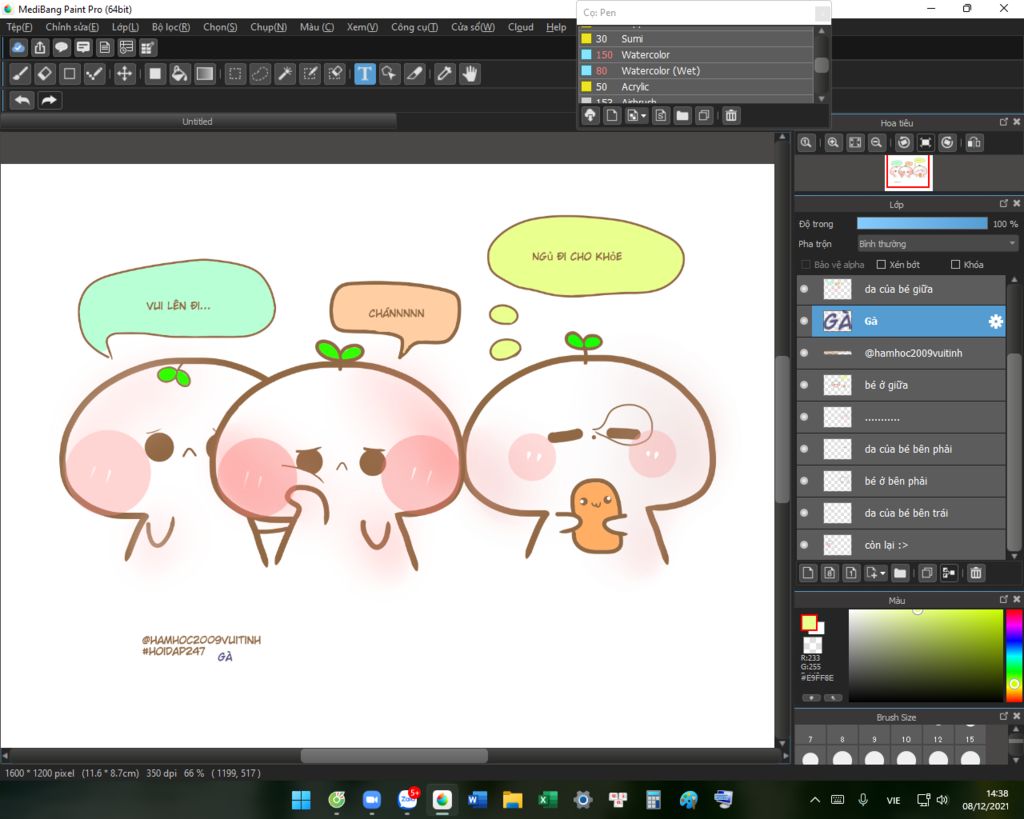
Task: Select the Acrylic brush
Action: tap(696, 87)
